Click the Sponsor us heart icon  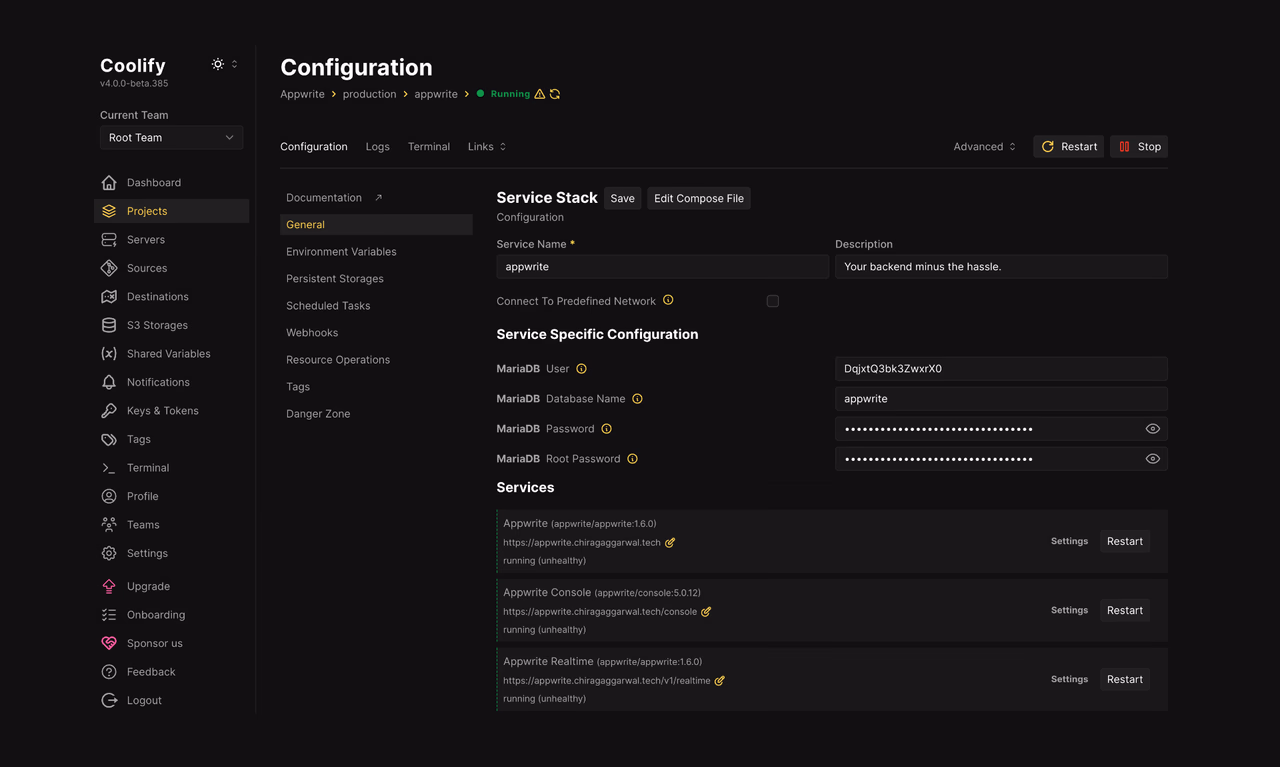[109, 643]
